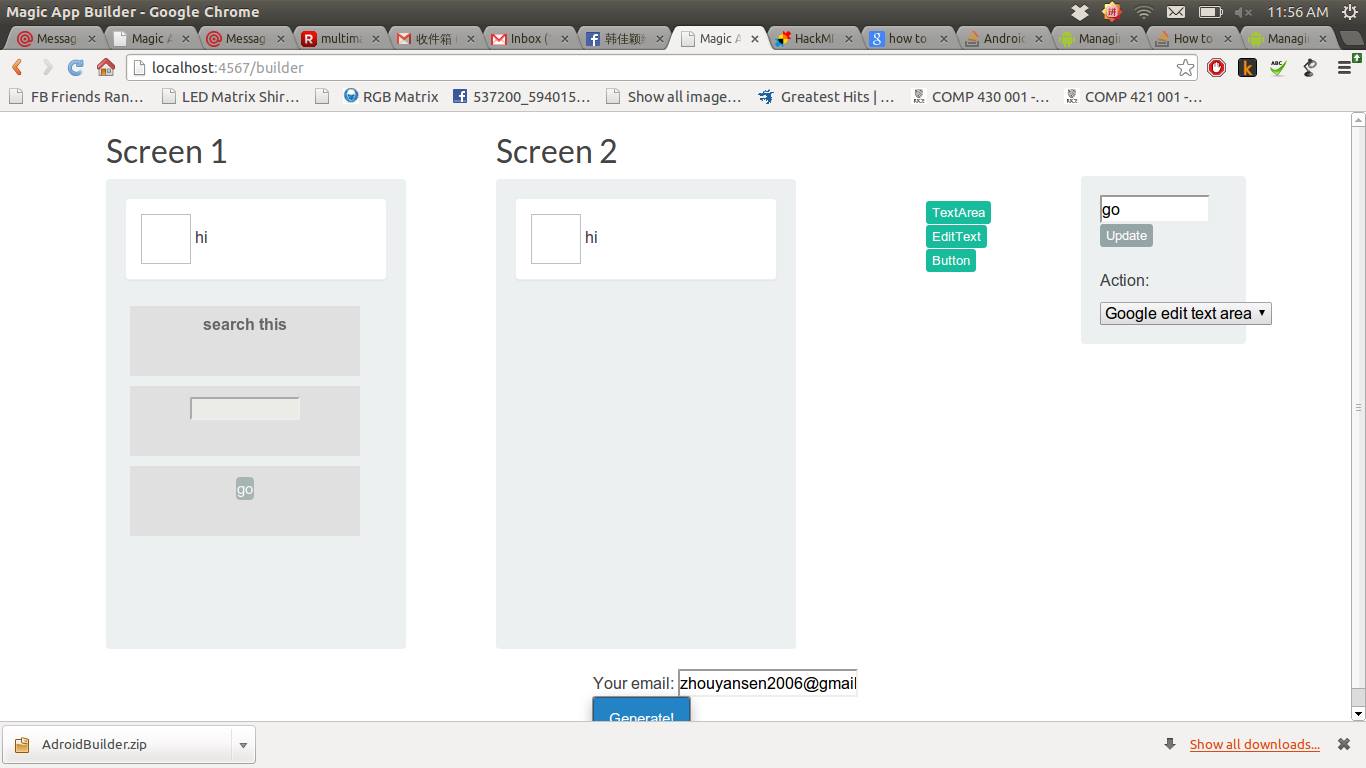Reload the builder page
The image size is (1366, 768).
(75, 68)
